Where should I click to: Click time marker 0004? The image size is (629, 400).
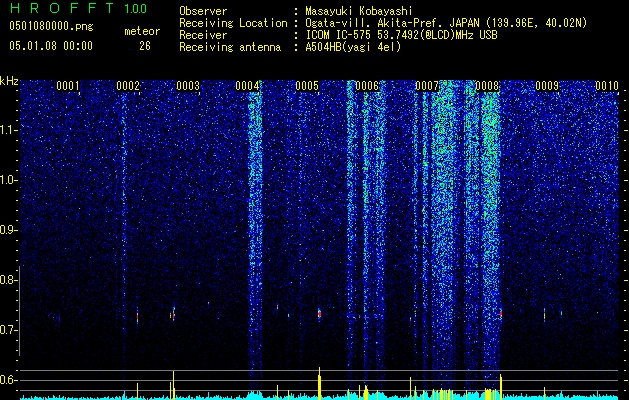point(247,86)
